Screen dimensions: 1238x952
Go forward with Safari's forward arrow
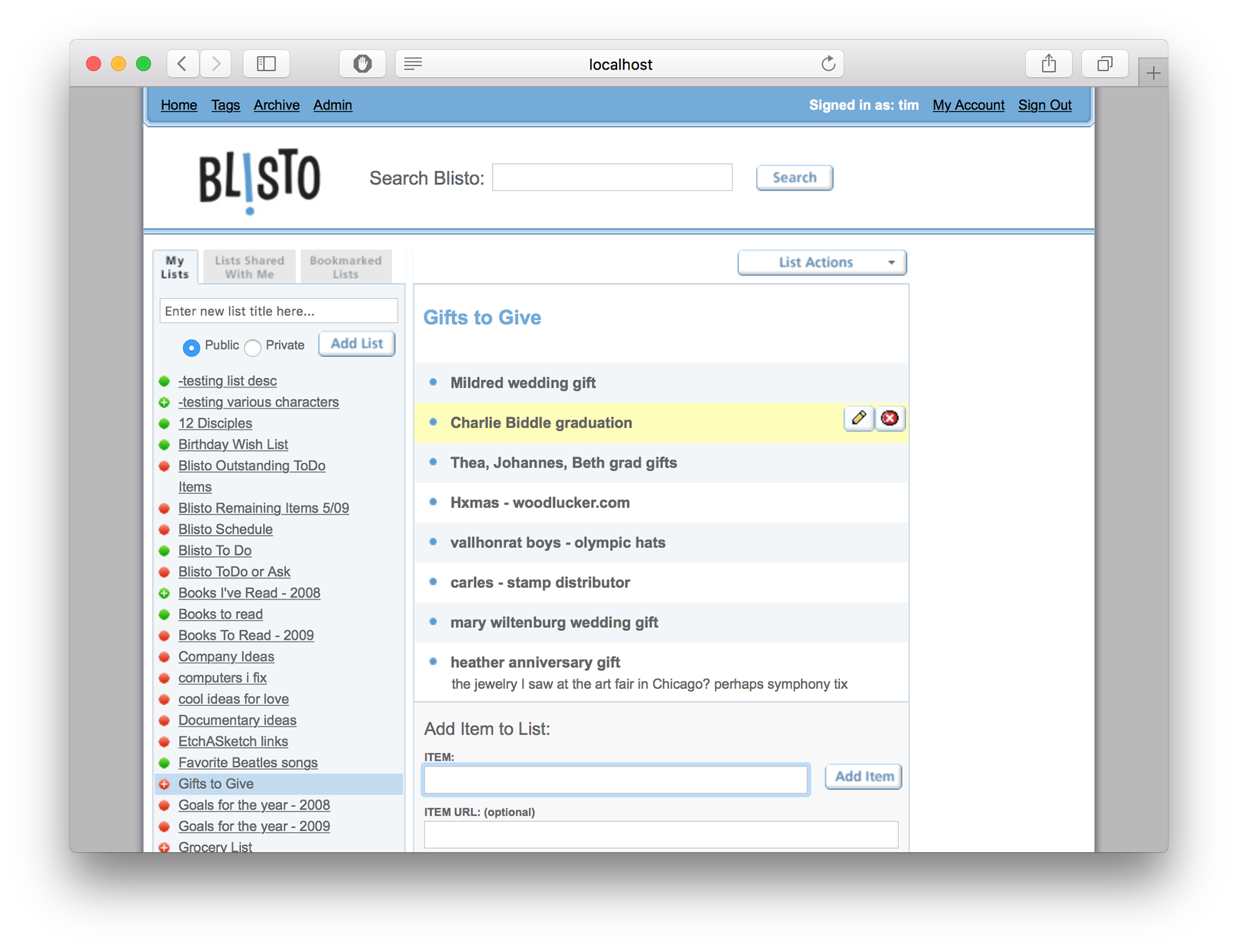[215, 64]
